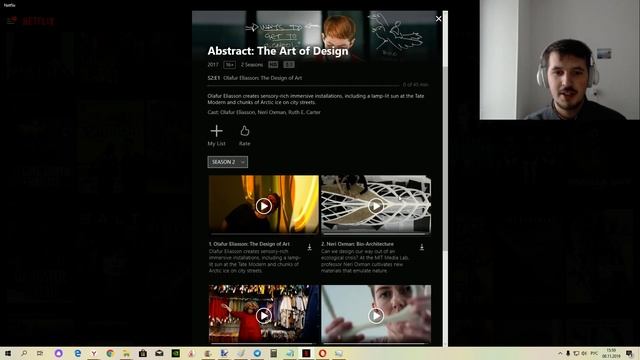Click the 16+ maturity rating badge
The width and height of the screenshot is (640, 360).
pyautogui.click(x=230, y=64)
